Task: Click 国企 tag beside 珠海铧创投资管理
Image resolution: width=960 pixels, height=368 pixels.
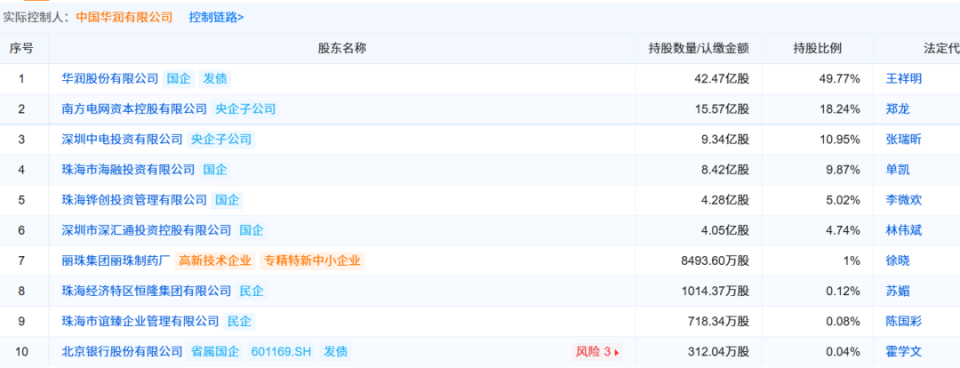Action: (x=227, y=200)
